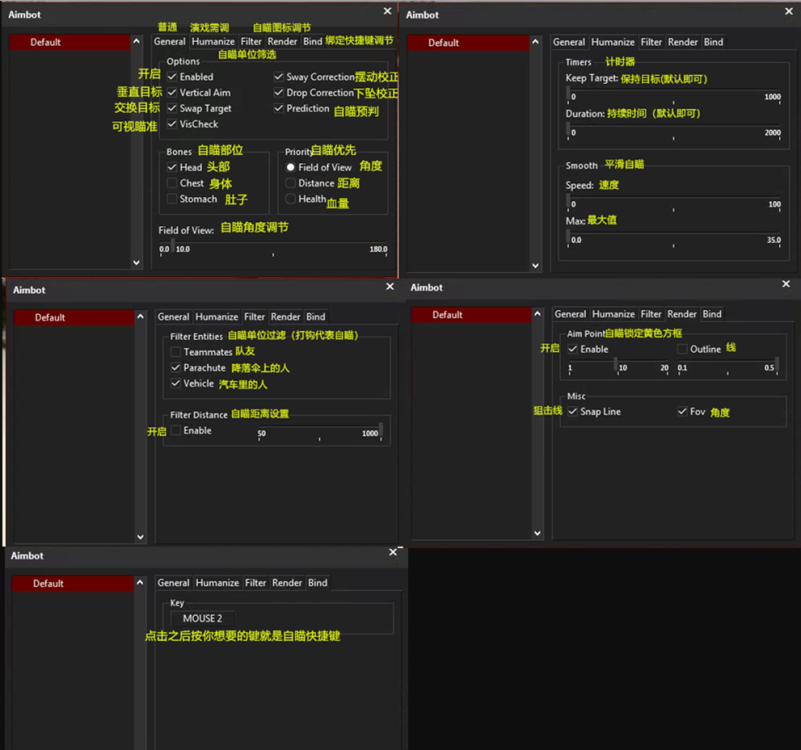Click scroll-up arrow beside the Options panel list

tap(137, 42)
